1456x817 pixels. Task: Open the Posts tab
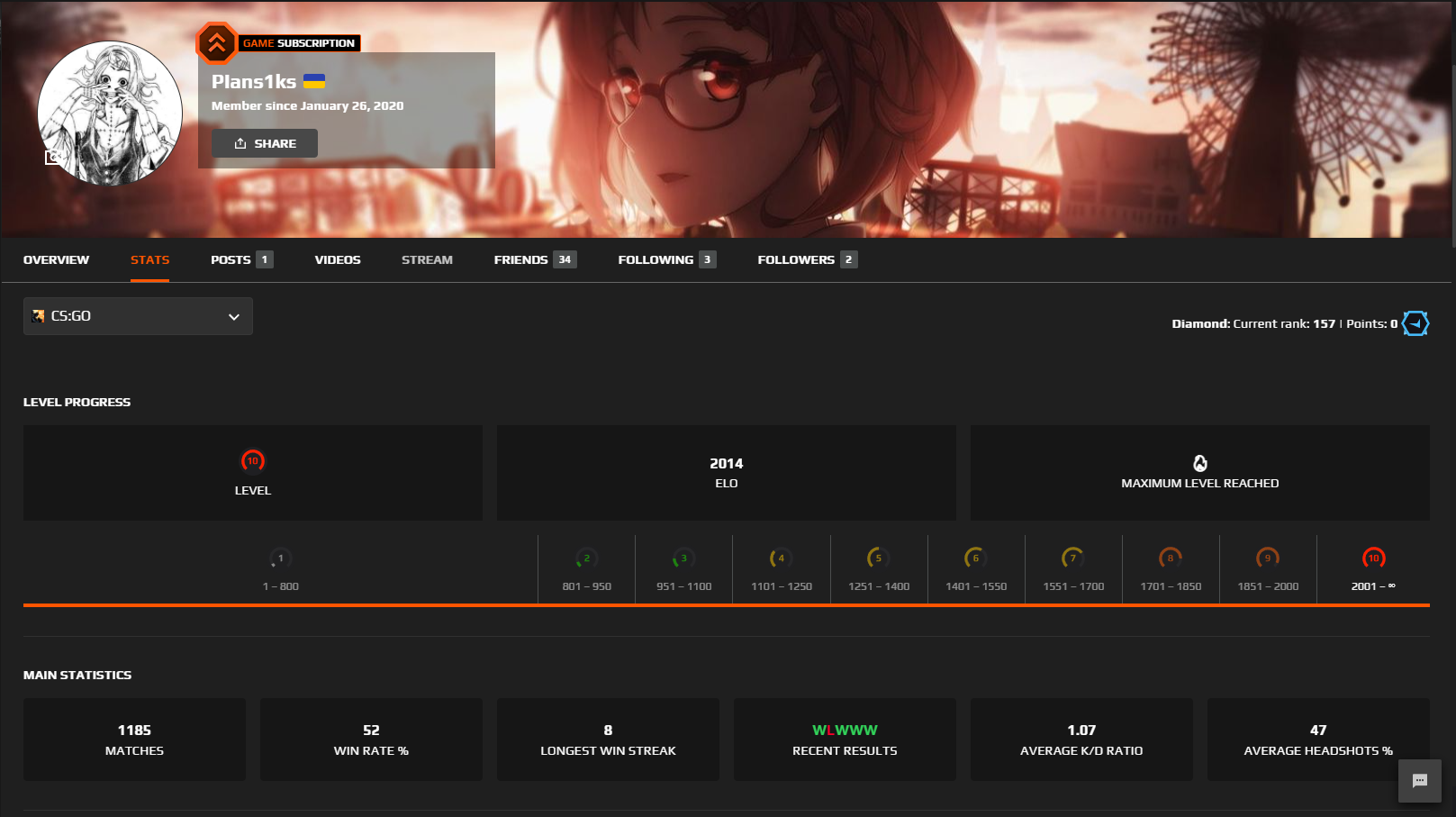[x=241, y=259]
